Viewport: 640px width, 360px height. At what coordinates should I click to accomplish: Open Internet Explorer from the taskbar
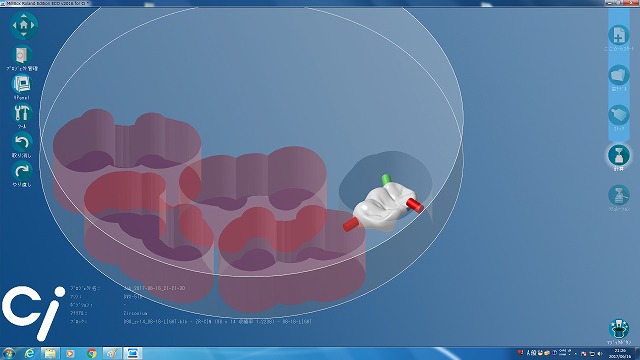click(x=29, y=353)
